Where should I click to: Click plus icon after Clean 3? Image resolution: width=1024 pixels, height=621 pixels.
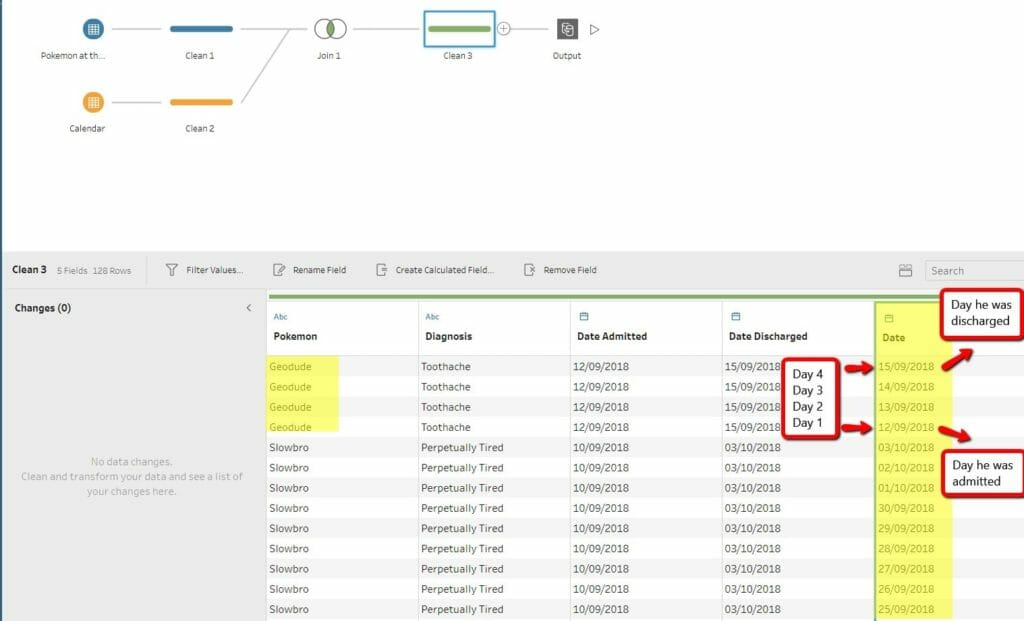tap(504, 29)
